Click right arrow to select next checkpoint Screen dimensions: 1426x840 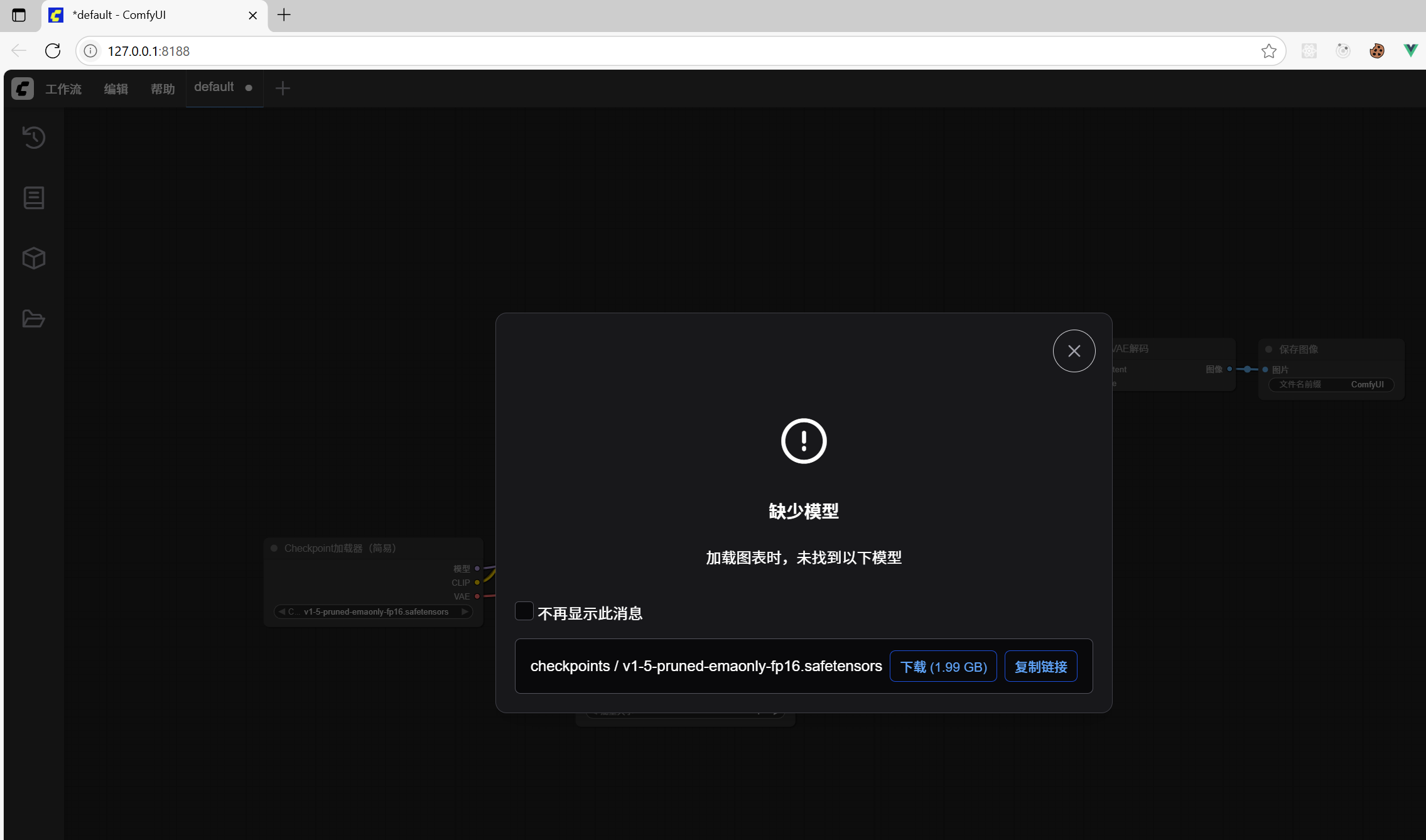click(x=465, y=611)
